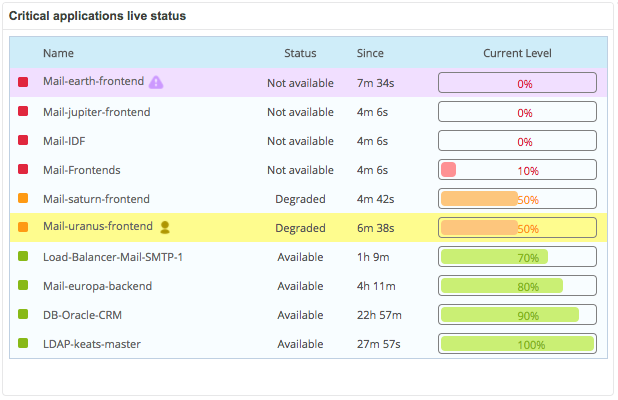Click the user icon beside Mail-uranus-frontend

coord(165,227)
